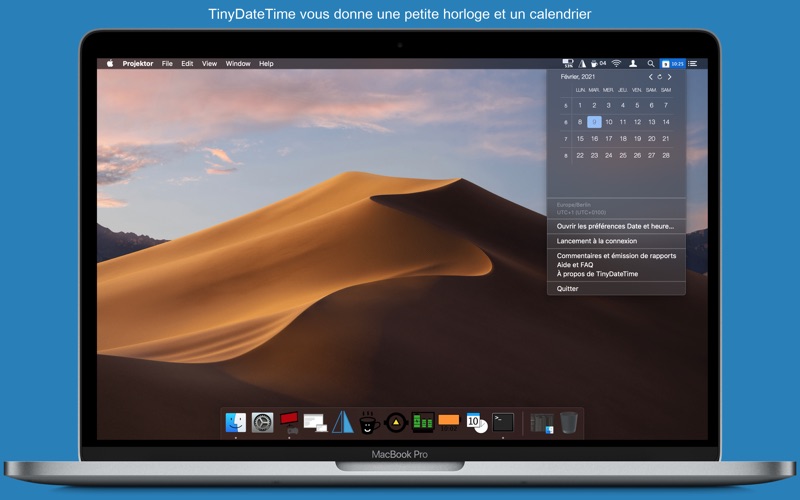This screenshot has width=800, height=500.
Task: Select day 1 in calendar
Action: 580,105
